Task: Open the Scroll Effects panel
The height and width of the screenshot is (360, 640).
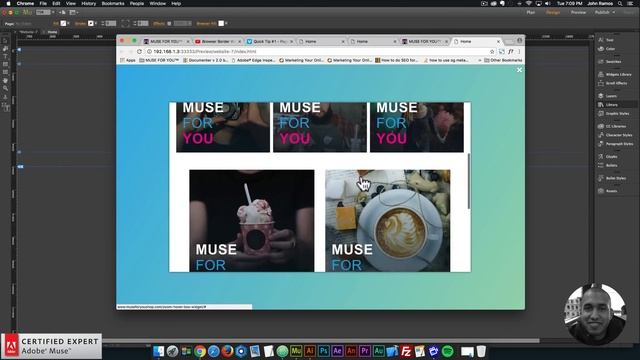Action: click(613, 83)
